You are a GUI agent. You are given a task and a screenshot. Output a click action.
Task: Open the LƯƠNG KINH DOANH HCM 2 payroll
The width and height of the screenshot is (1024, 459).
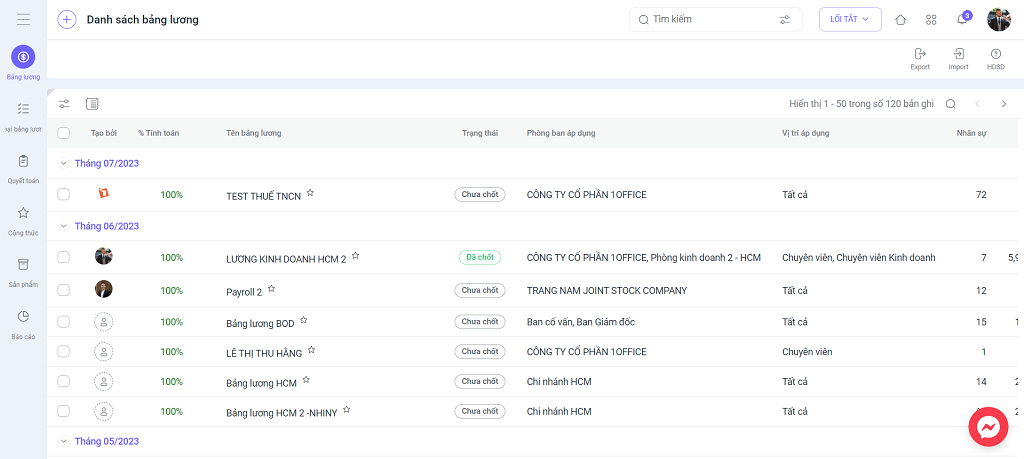coord(286,259)
